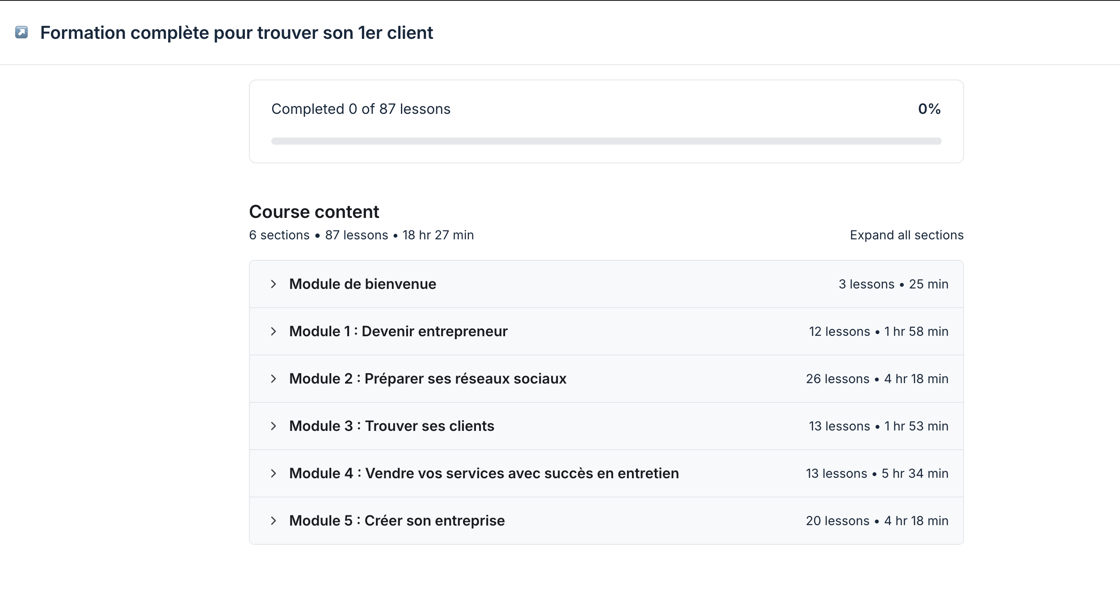Select the Module de bienvenue title

coord(362,284)
